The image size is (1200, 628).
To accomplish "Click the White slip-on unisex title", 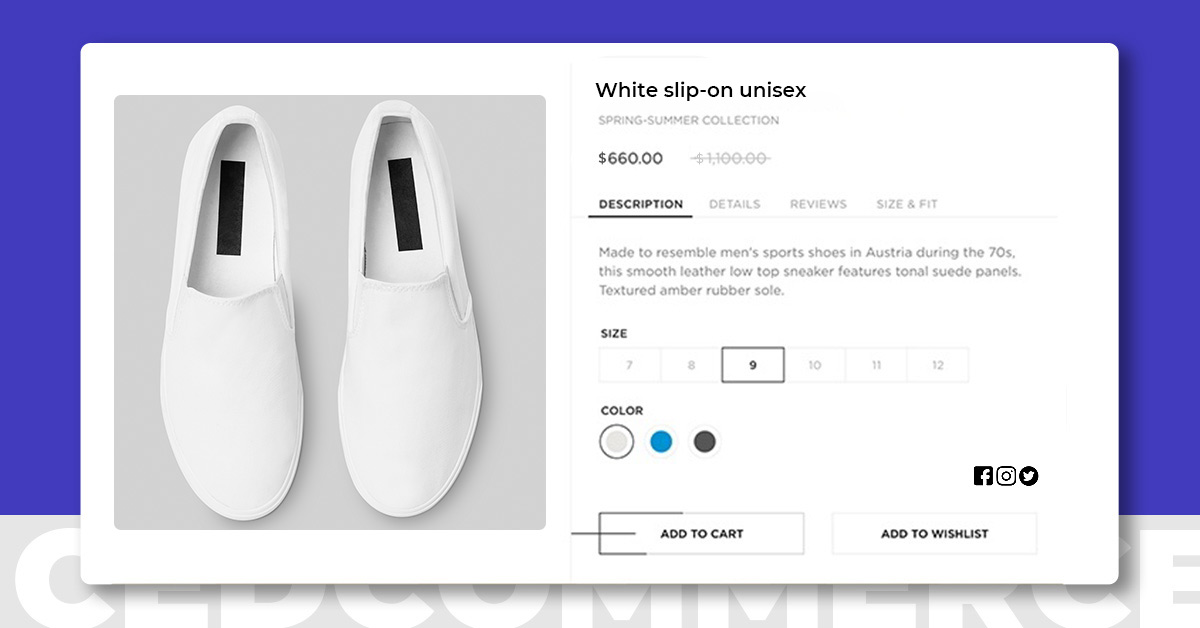I will 700,90.
